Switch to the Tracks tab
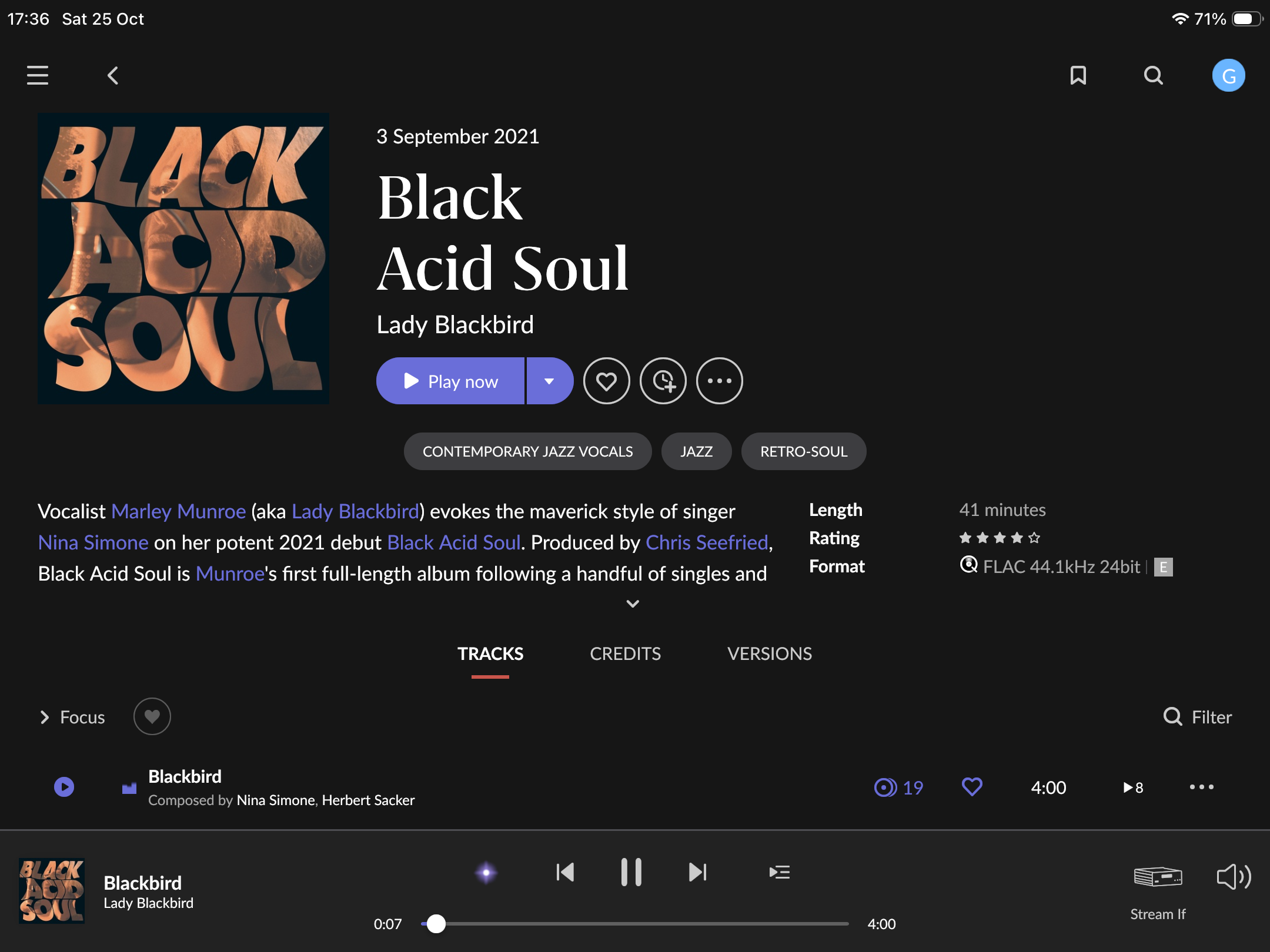Viewport: 1270px width, 952px height. point(490,653)
